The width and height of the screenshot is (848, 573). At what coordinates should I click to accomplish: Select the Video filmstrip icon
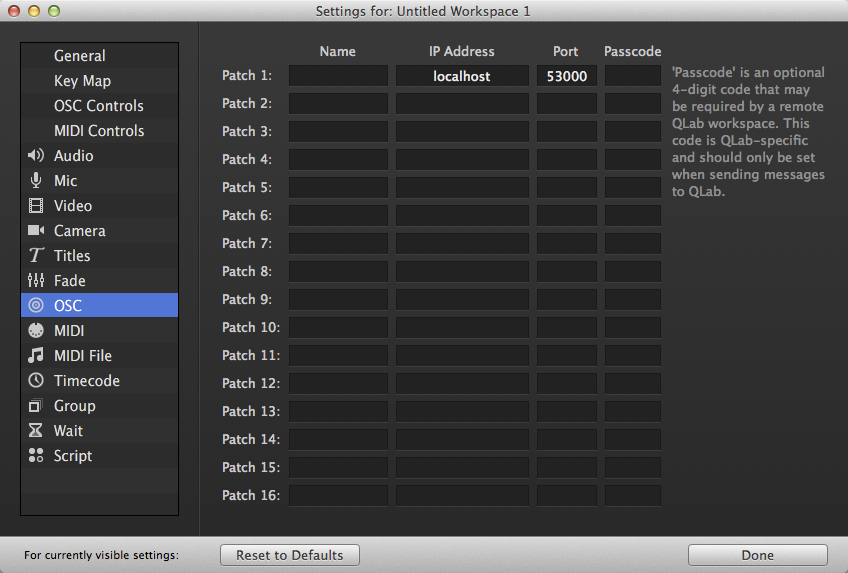click(x=36, y=206)
